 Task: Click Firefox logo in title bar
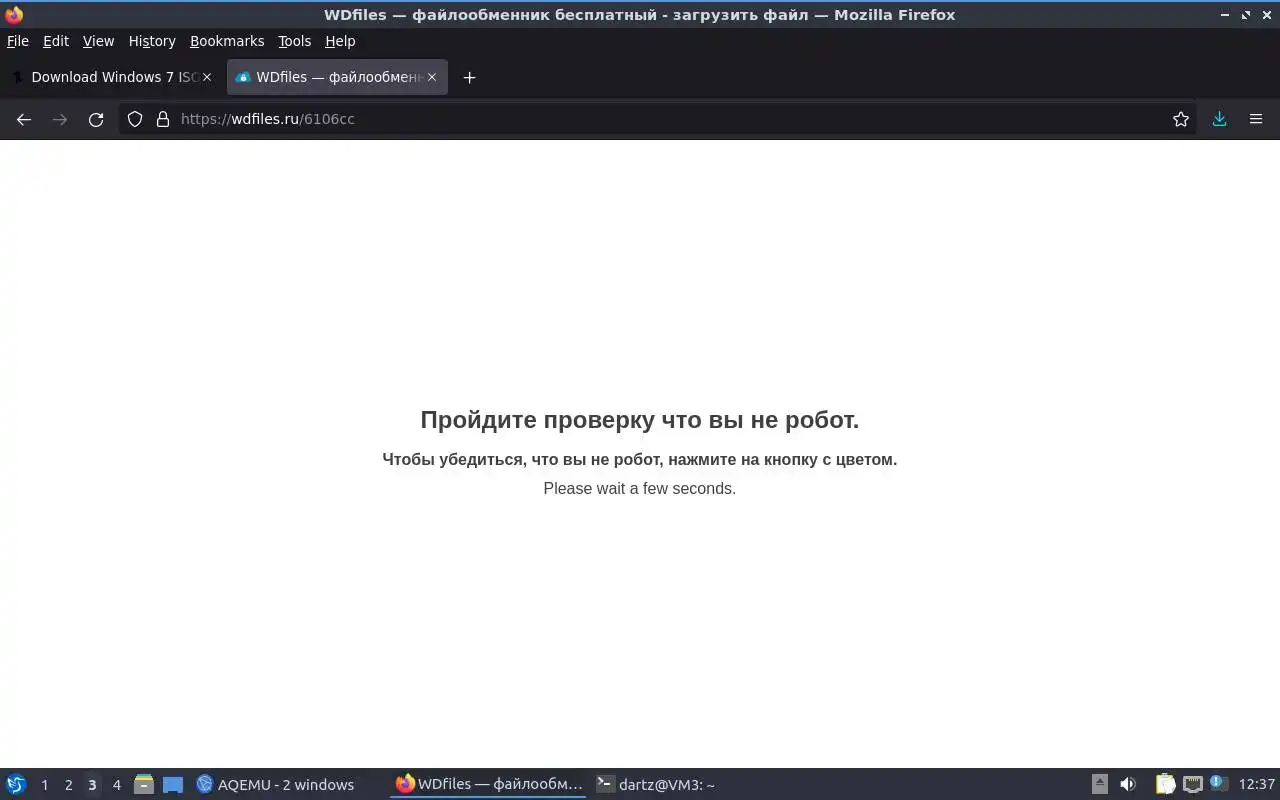click(14, 15)
